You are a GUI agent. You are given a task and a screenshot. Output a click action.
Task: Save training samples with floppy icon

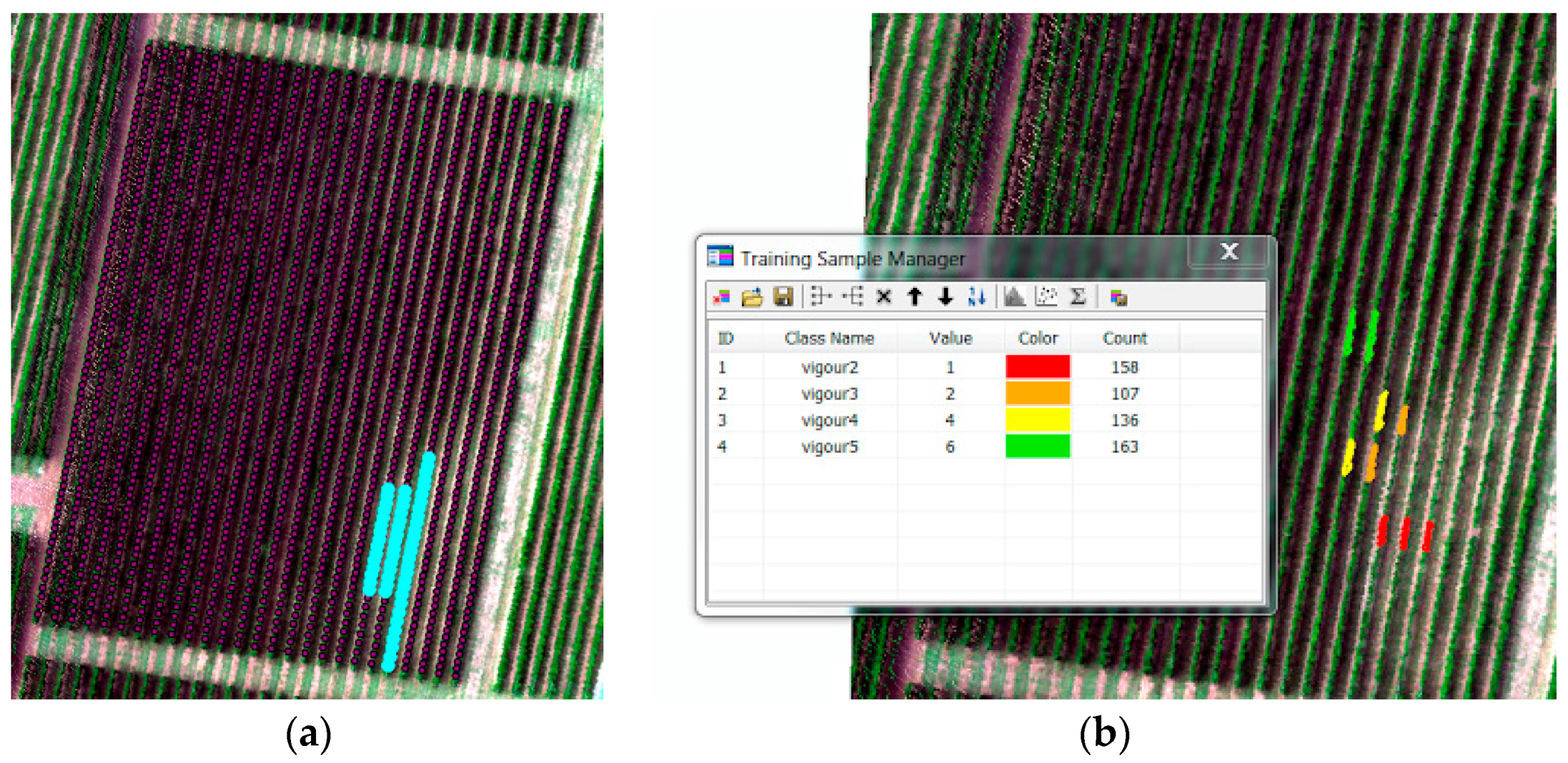pos(782,297)
